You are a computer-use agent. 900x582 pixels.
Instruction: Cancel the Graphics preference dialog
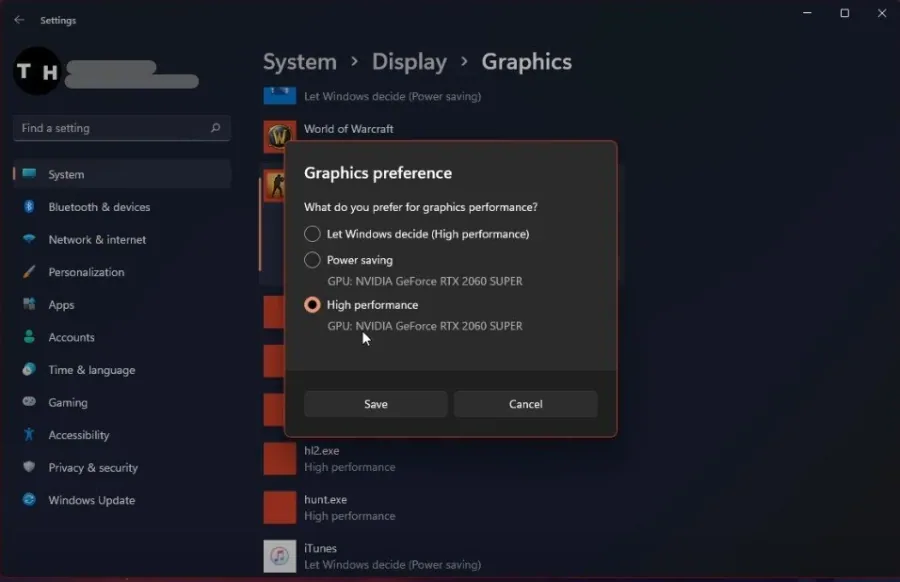coord(525,404)
